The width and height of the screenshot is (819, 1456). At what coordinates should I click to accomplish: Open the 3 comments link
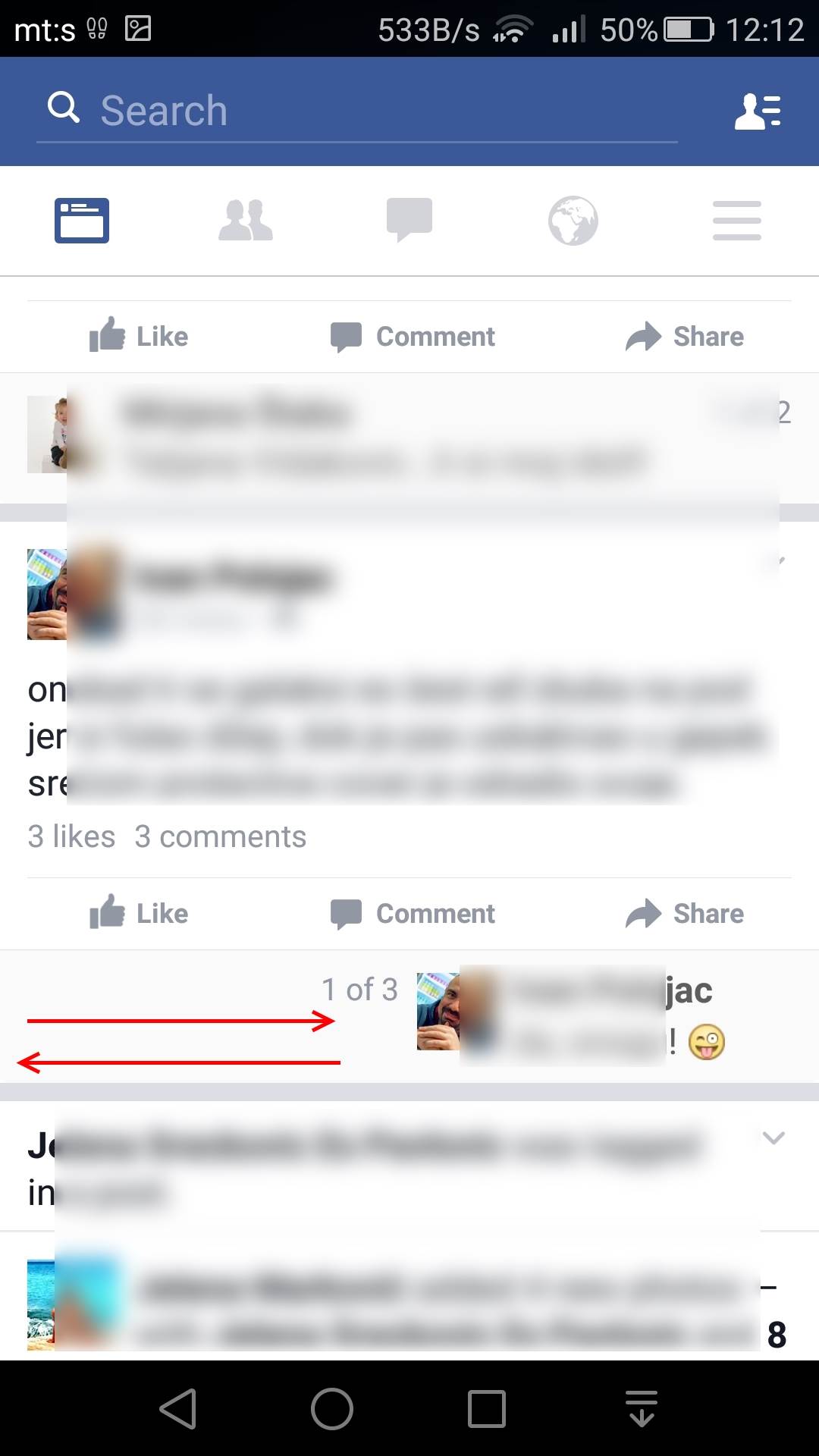[x=221, y=836]
